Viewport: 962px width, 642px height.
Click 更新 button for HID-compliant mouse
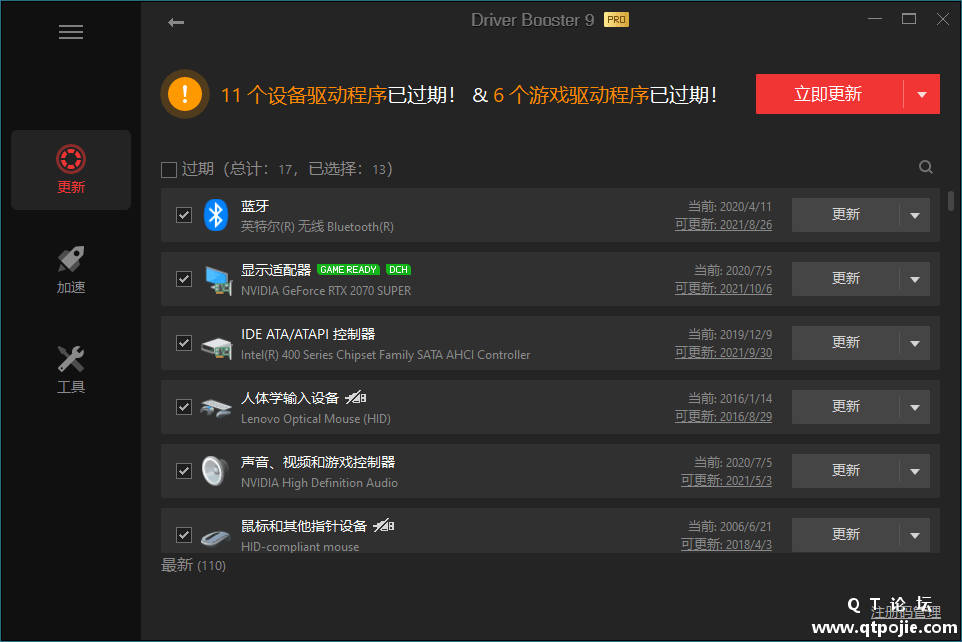pyautogui.click(x=845, y=535)
